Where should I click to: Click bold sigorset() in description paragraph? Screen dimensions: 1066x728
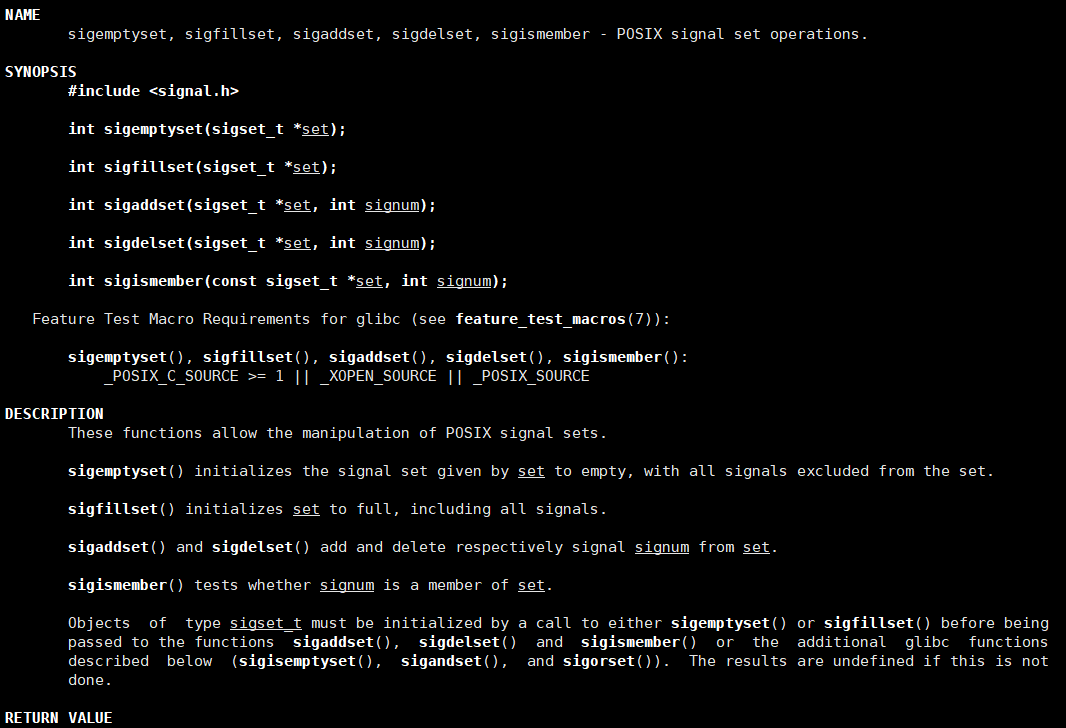(x=608, y=661)
